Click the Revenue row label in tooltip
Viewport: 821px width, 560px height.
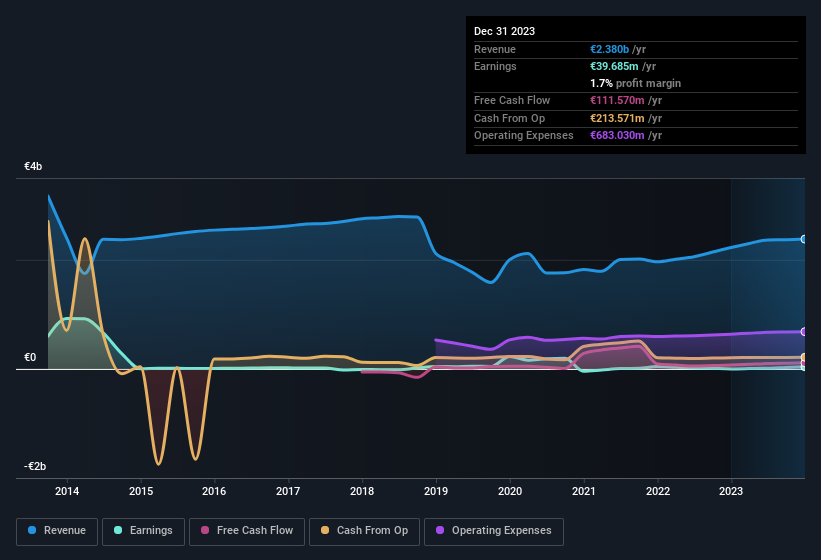point(495,49)
